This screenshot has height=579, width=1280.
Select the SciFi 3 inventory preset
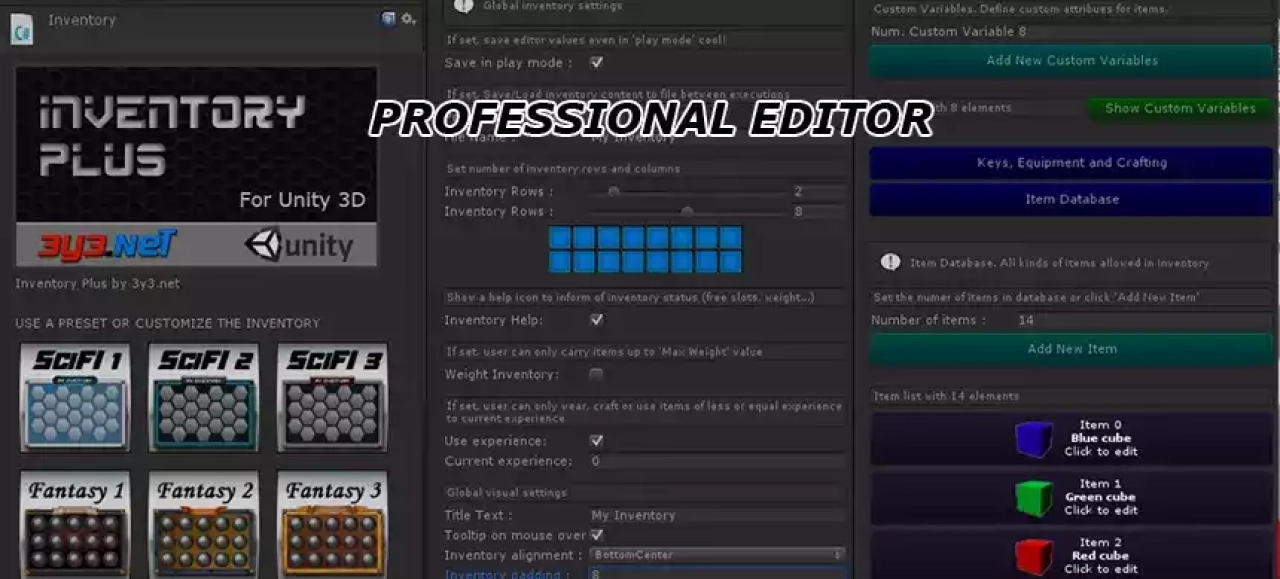[332, 397]
